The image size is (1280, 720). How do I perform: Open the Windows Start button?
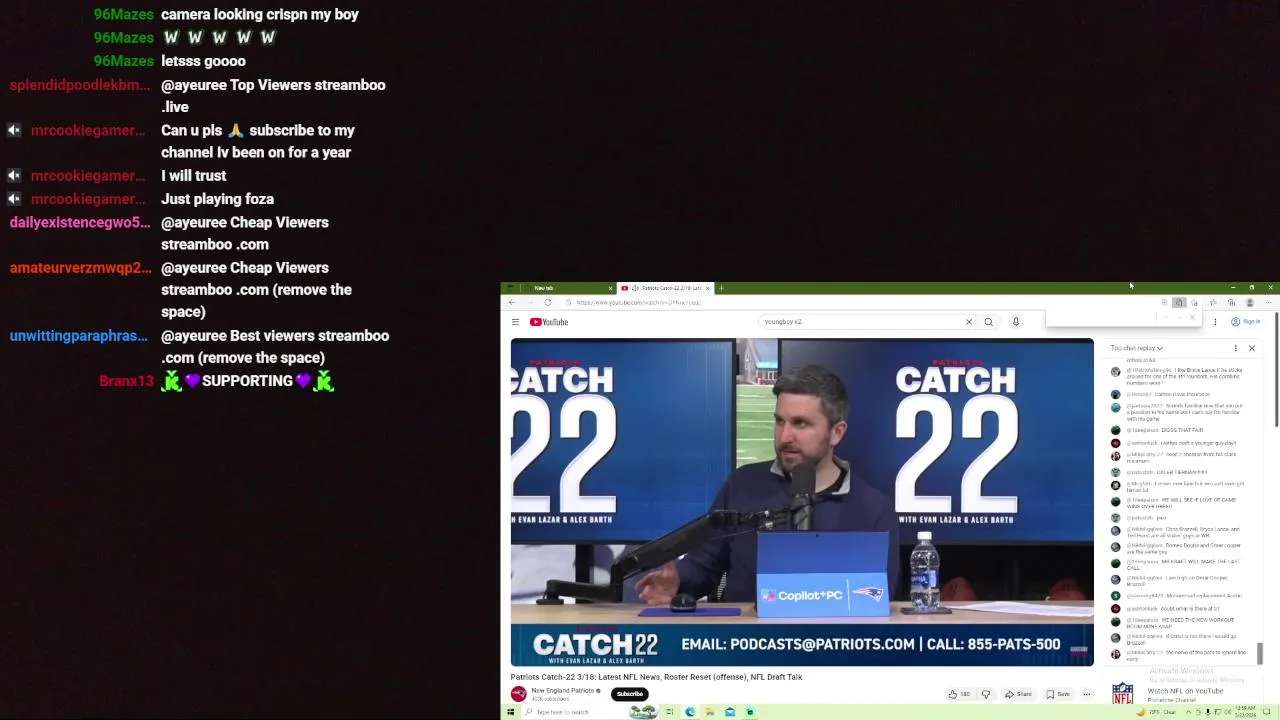(x=510, y=712)
